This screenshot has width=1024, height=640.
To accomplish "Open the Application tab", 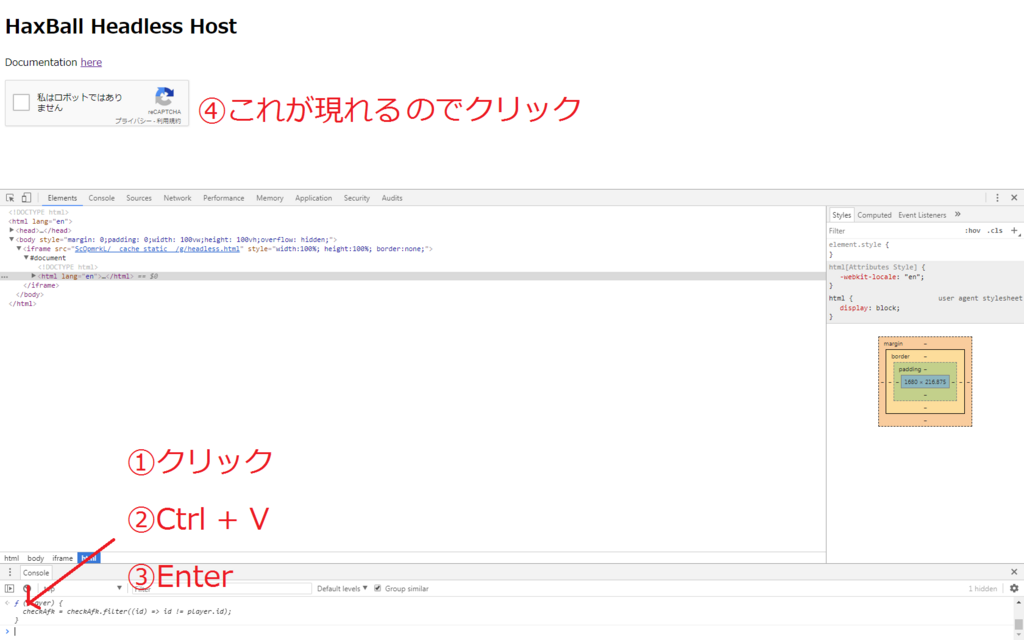I will [x=313, y=198].
